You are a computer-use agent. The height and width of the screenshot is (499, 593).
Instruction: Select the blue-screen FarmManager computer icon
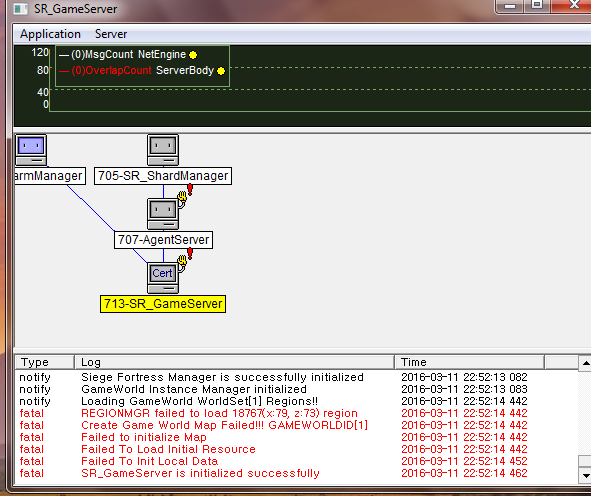pos(31,150)
